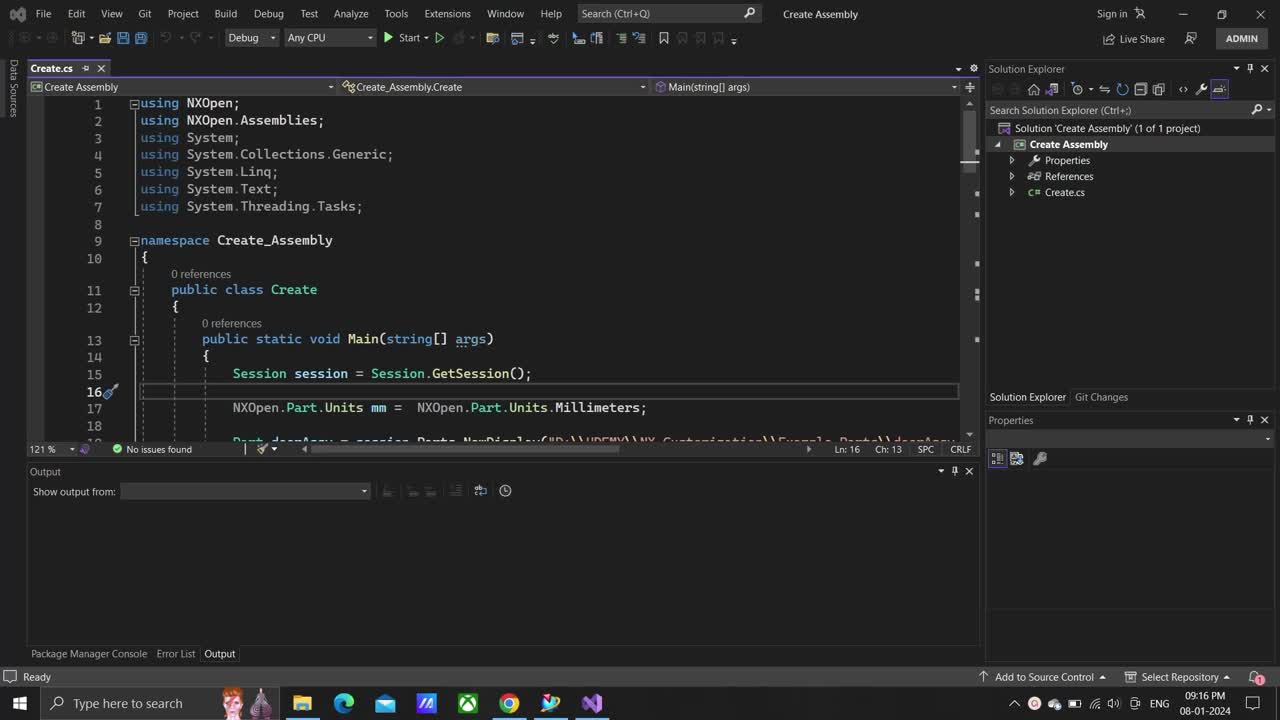Image resolution: width=1280 pixels, height=720 pixels.
Task: Click Sync with Active Document icon
Action: pos(1105,89)
